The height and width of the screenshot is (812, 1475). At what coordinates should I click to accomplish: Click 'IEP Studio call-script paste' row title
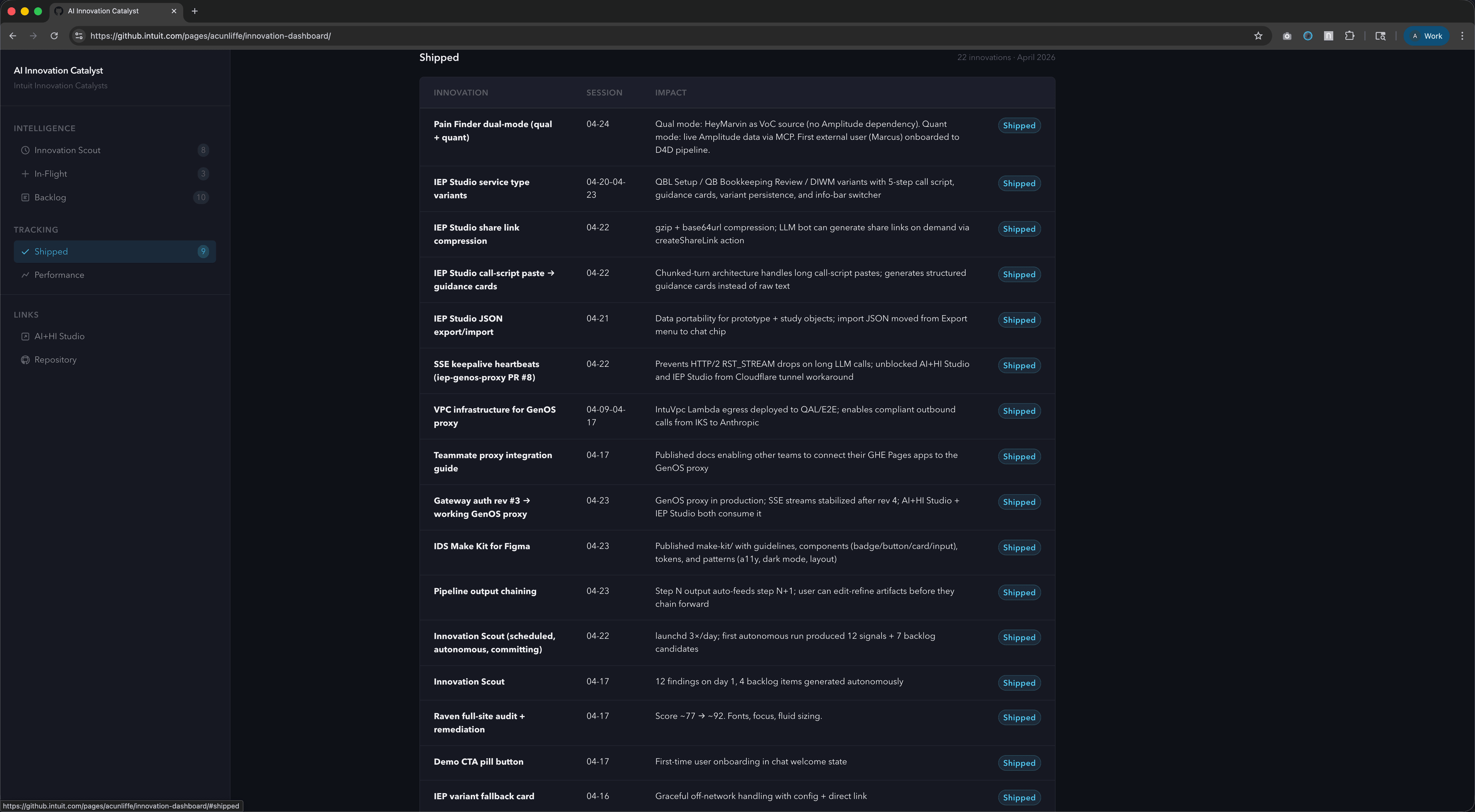pos(494,280)
